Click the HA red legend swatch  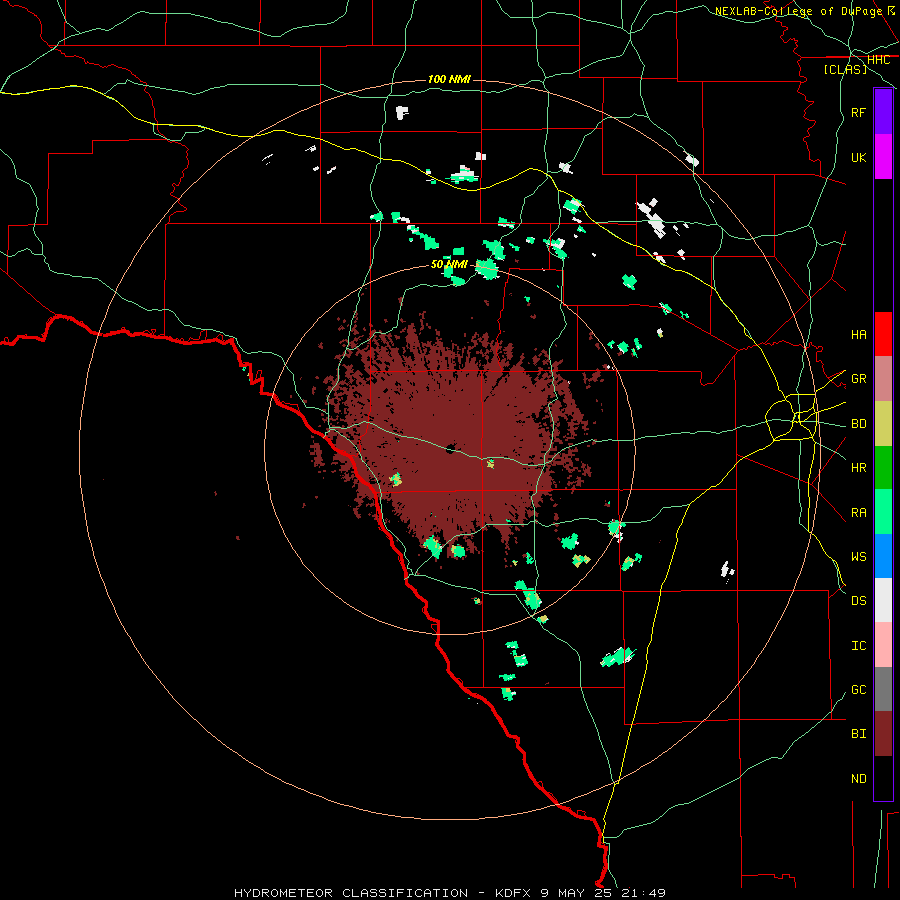click(883, 334)
